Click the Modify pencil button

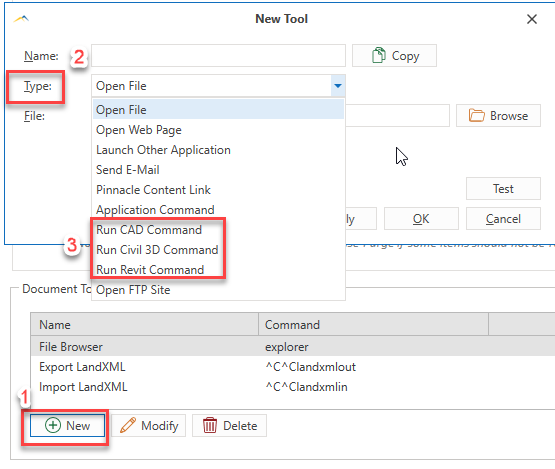tap(148, 425)
